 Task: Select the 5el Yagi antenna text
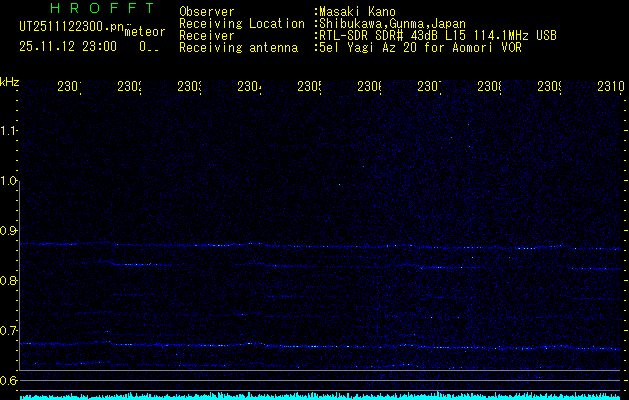[419, 47]
